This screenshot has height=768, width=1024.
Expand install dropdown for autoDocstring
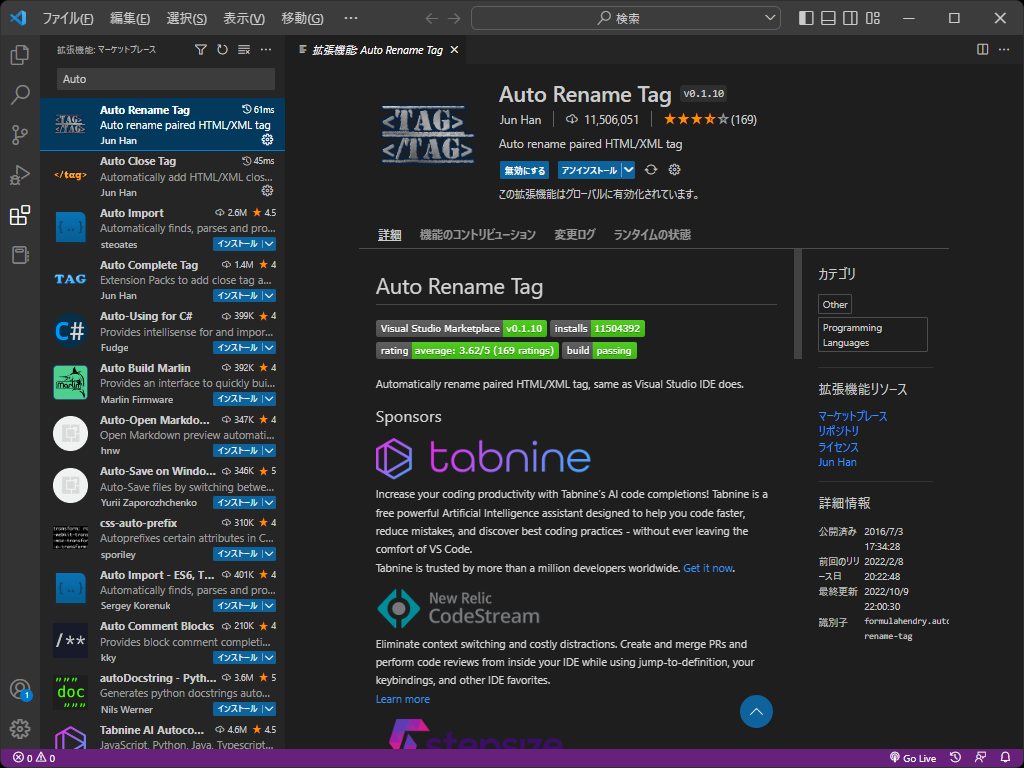click(x=269, y=709)
